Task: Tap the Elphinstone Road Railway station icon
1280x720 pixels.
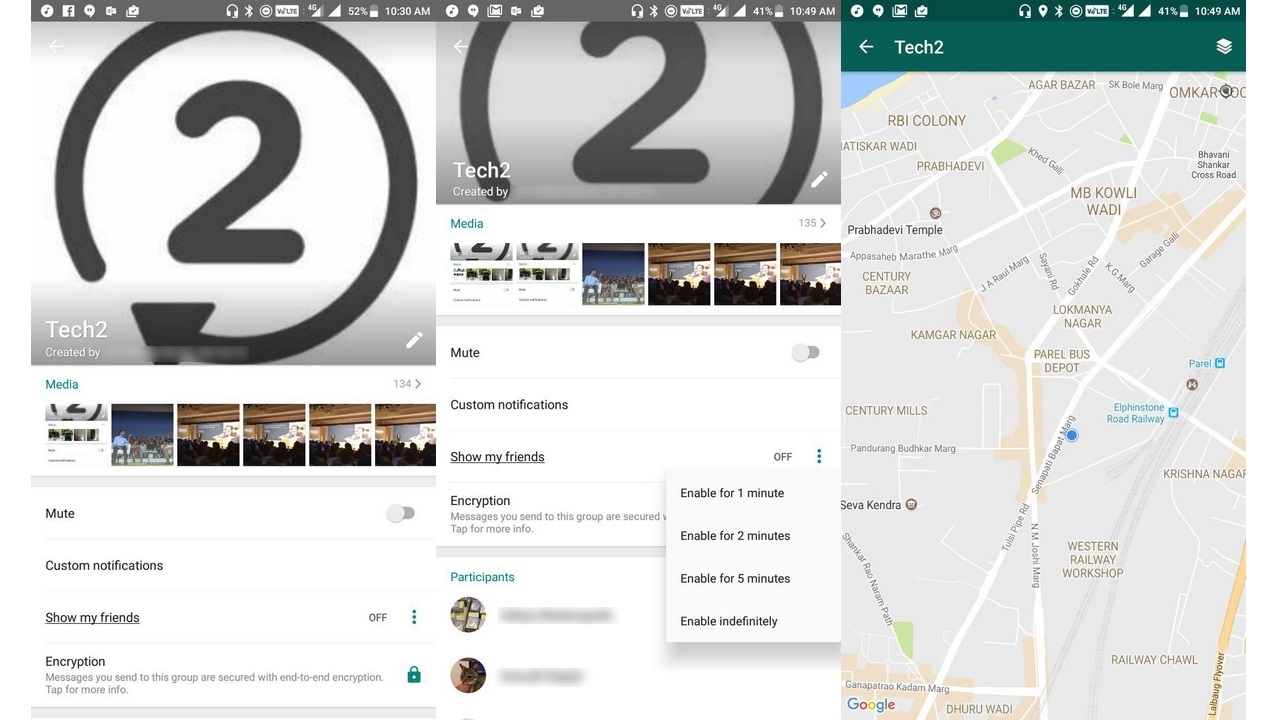Action: [x=1173, y=412]
